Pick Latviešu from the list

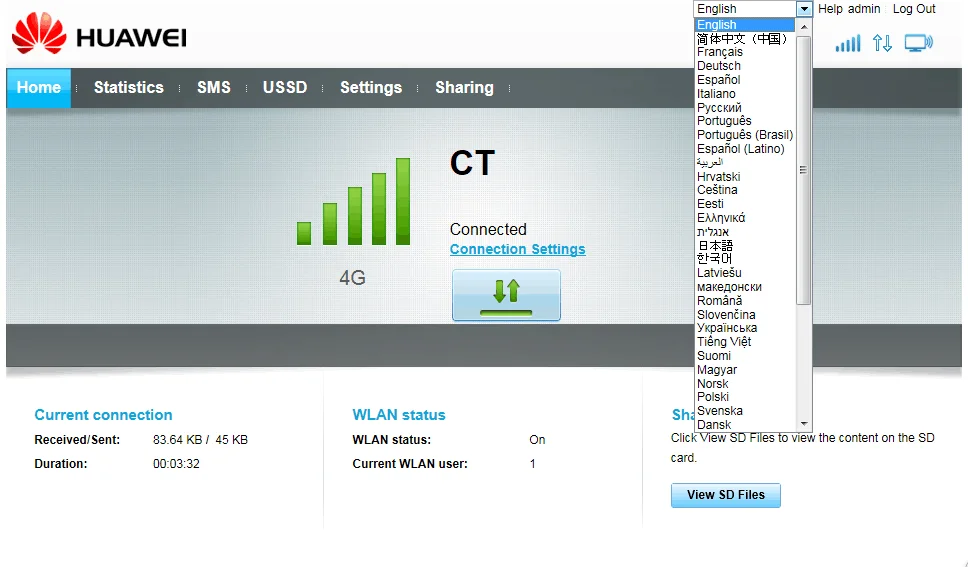[745, 273]
